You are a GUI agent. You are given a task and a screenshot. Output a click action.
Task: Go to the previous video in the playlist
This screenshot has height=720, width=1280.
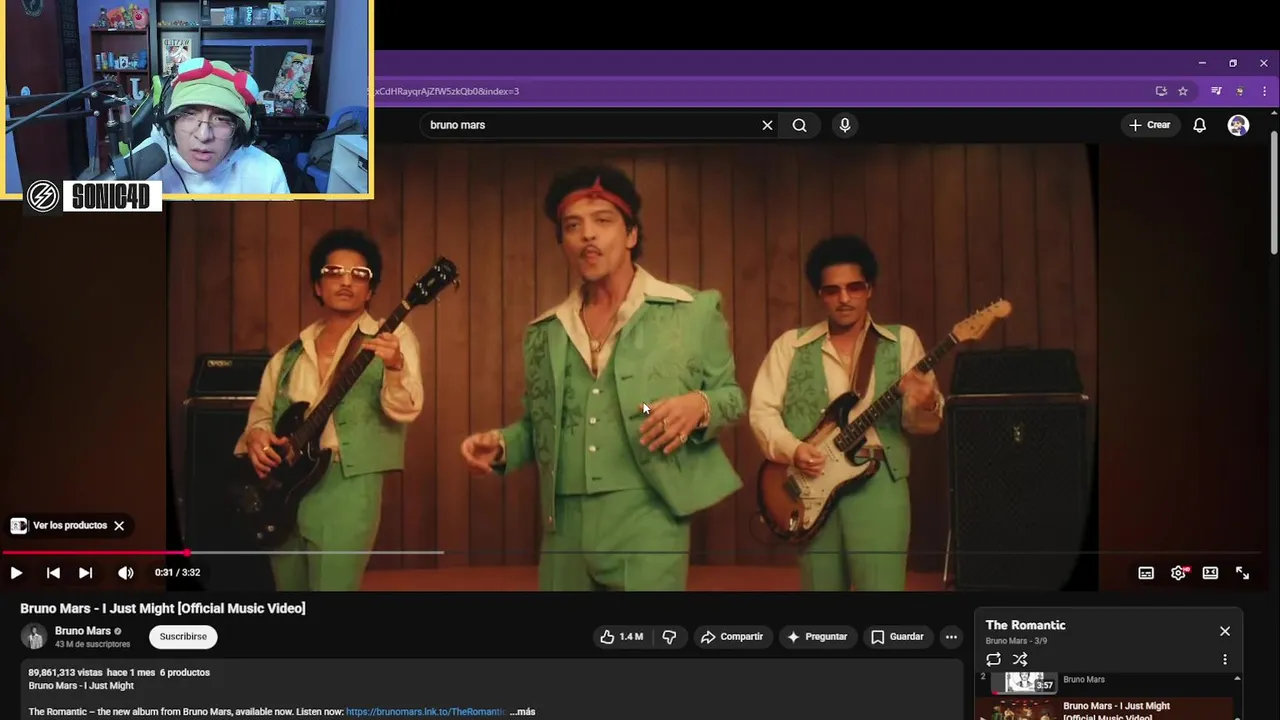point(53,573)
